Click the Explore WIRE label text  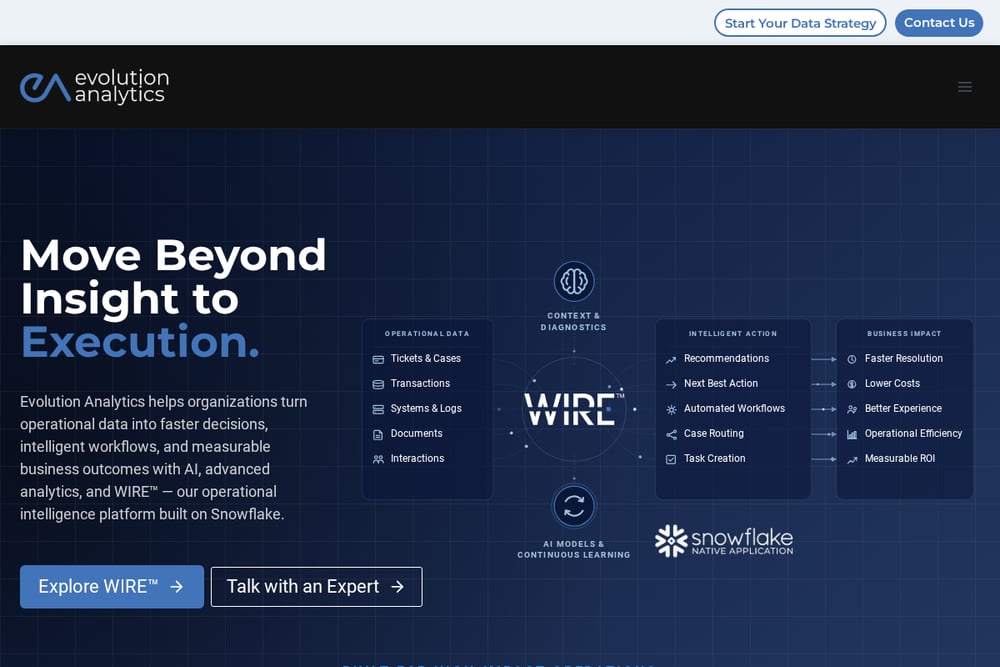98,587
